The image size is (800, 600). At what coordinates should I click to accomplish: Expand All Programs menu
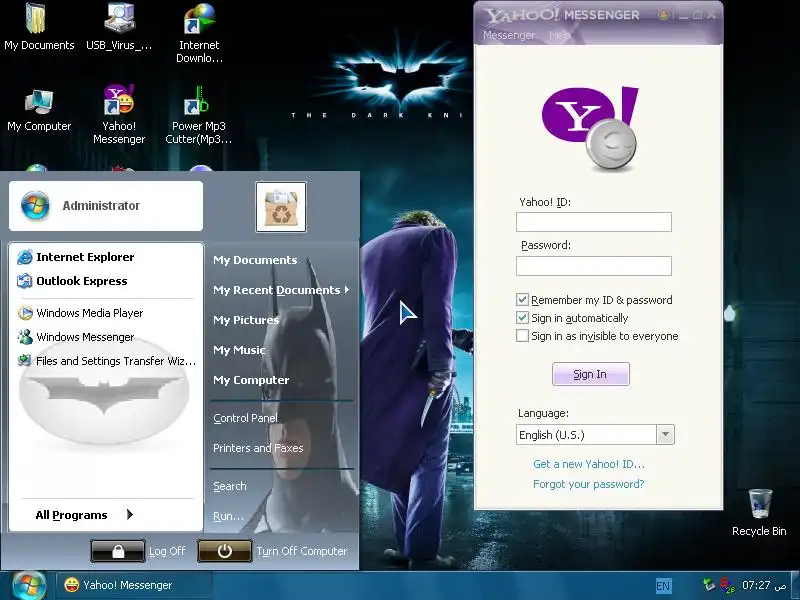pos(84,515)
